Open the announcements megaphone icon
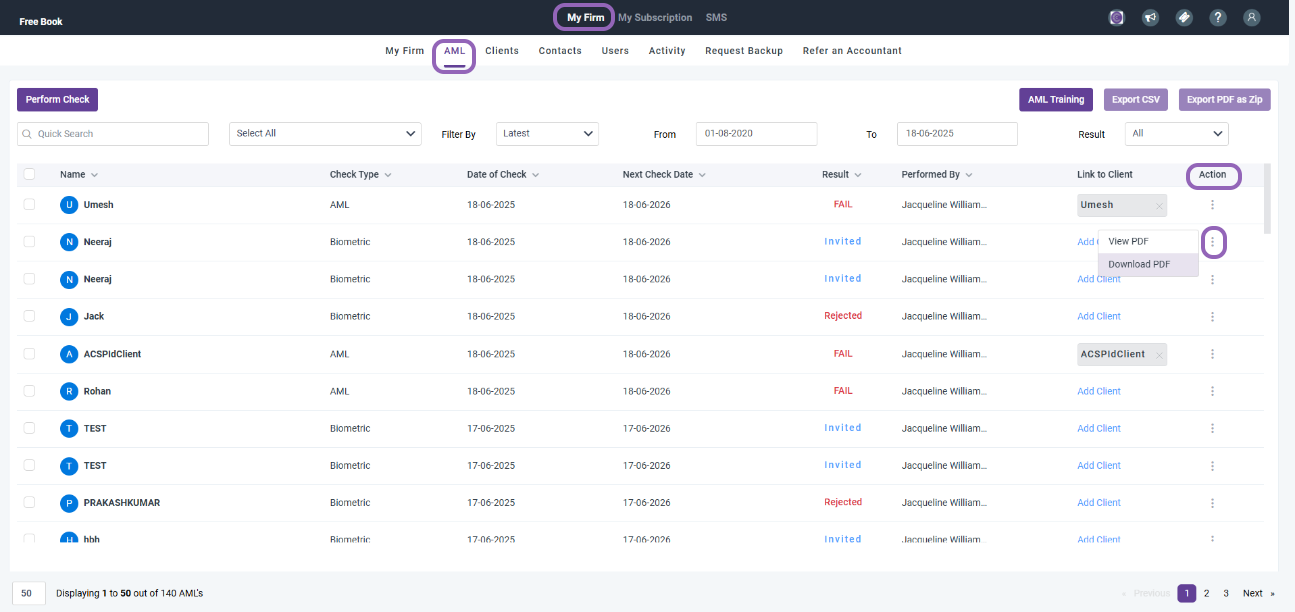The image size is (1295, 612). click(x=1151, y=18)
